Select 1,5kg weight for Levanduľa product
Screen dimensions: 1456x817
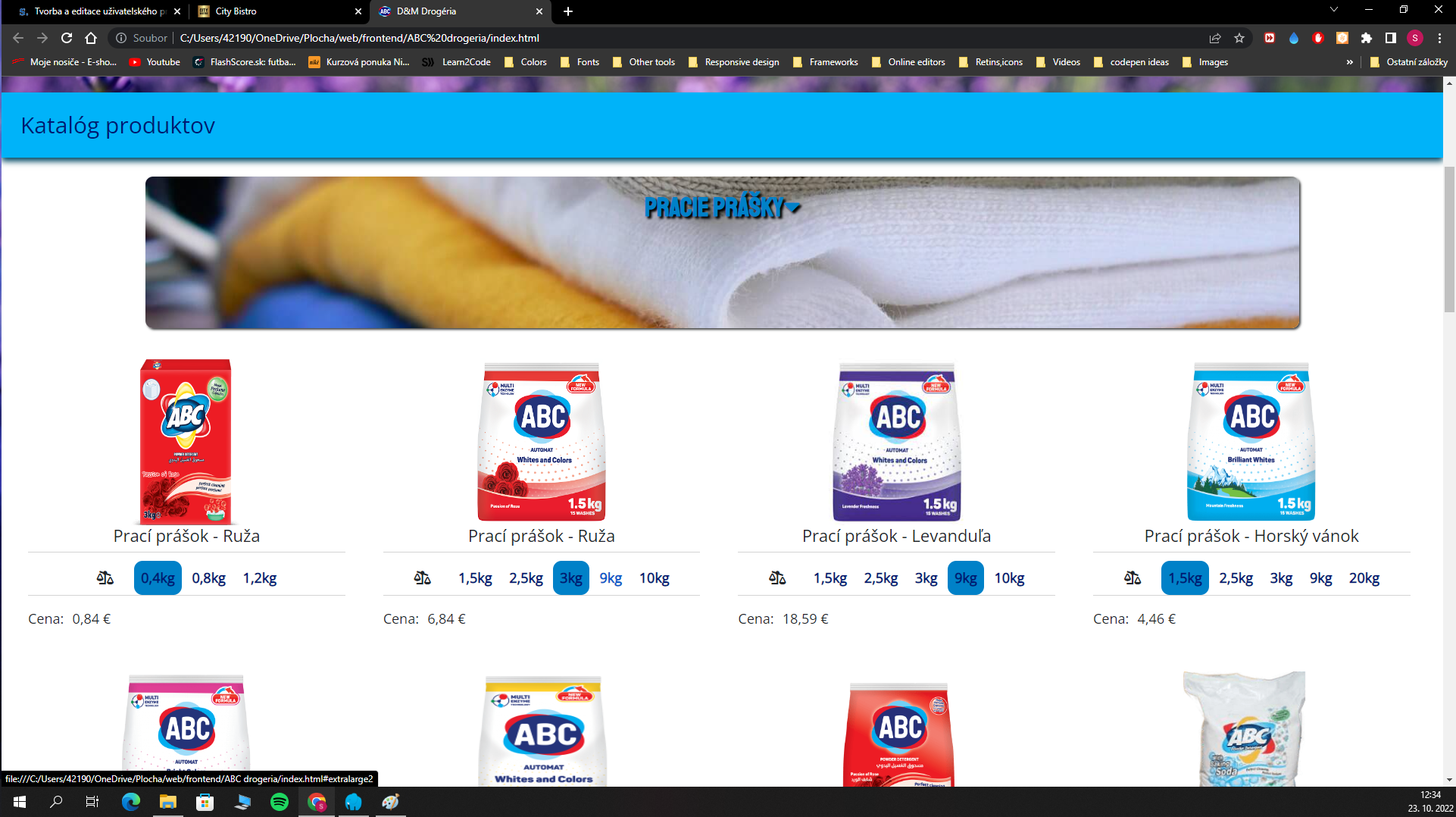pos(831,578)
